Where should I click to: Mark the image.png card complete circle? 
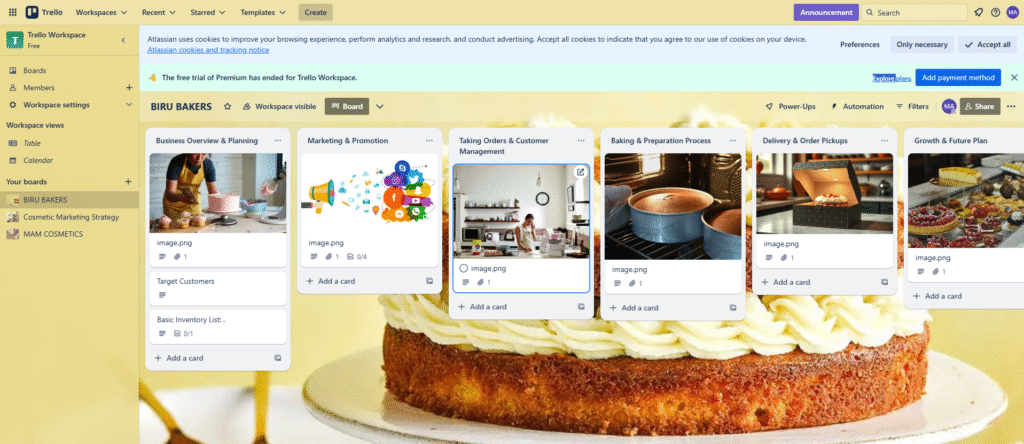coord(463,268)
